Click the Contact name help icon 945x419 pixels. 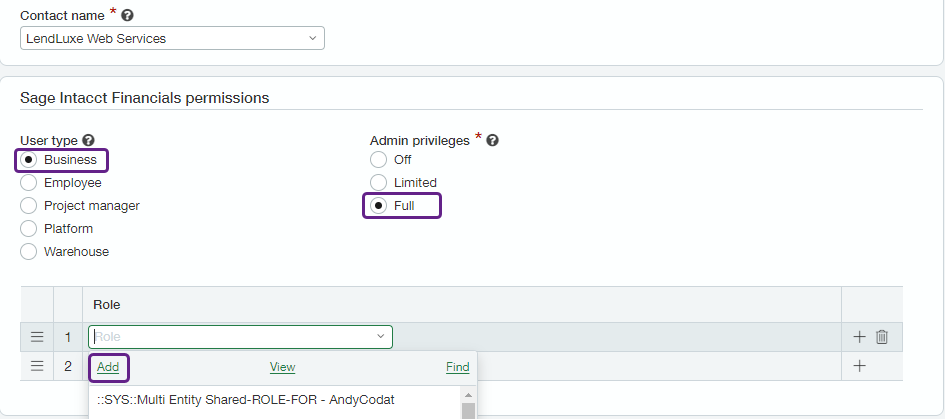tap(127, 16)
